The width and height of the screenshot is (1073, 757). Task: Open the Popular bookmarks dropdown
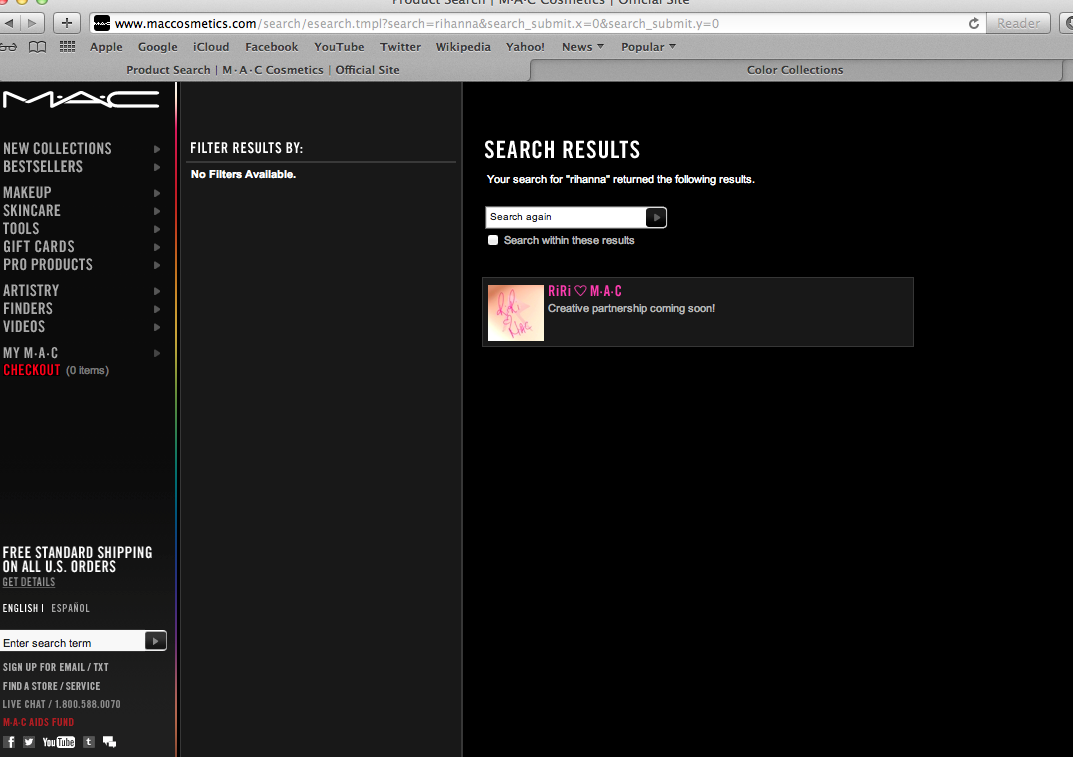click(648, 47)
